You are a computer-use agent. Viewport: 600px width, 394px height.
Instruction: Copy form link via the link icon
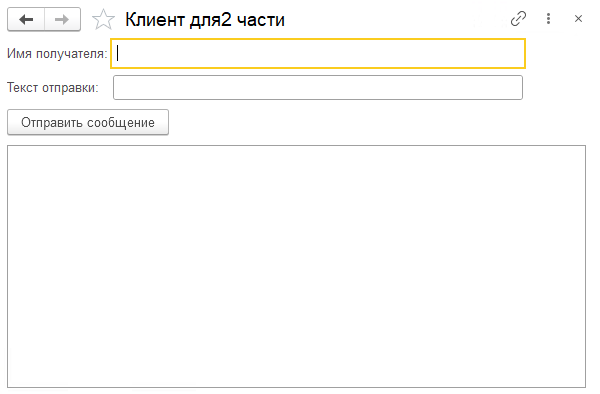(518, 18)
